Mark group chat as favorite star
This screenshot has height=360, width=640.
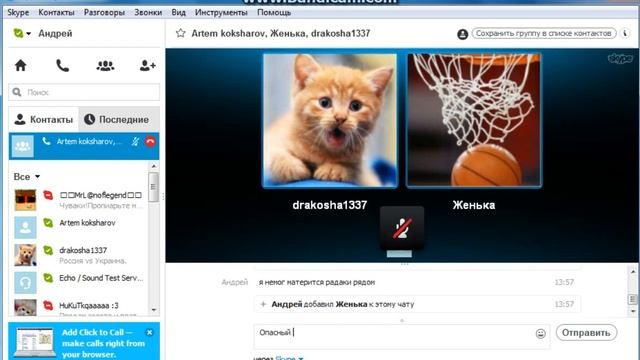(x=180, y=33)
